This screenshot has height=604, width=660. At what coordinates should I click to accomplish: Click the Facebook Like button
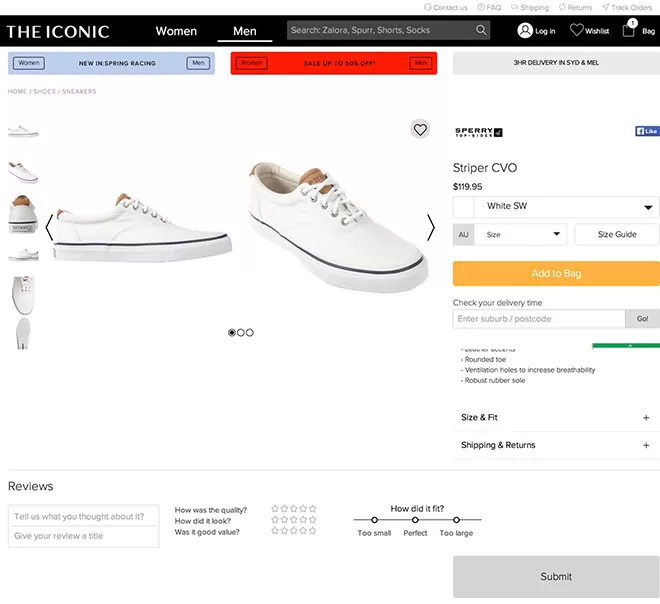647,131
